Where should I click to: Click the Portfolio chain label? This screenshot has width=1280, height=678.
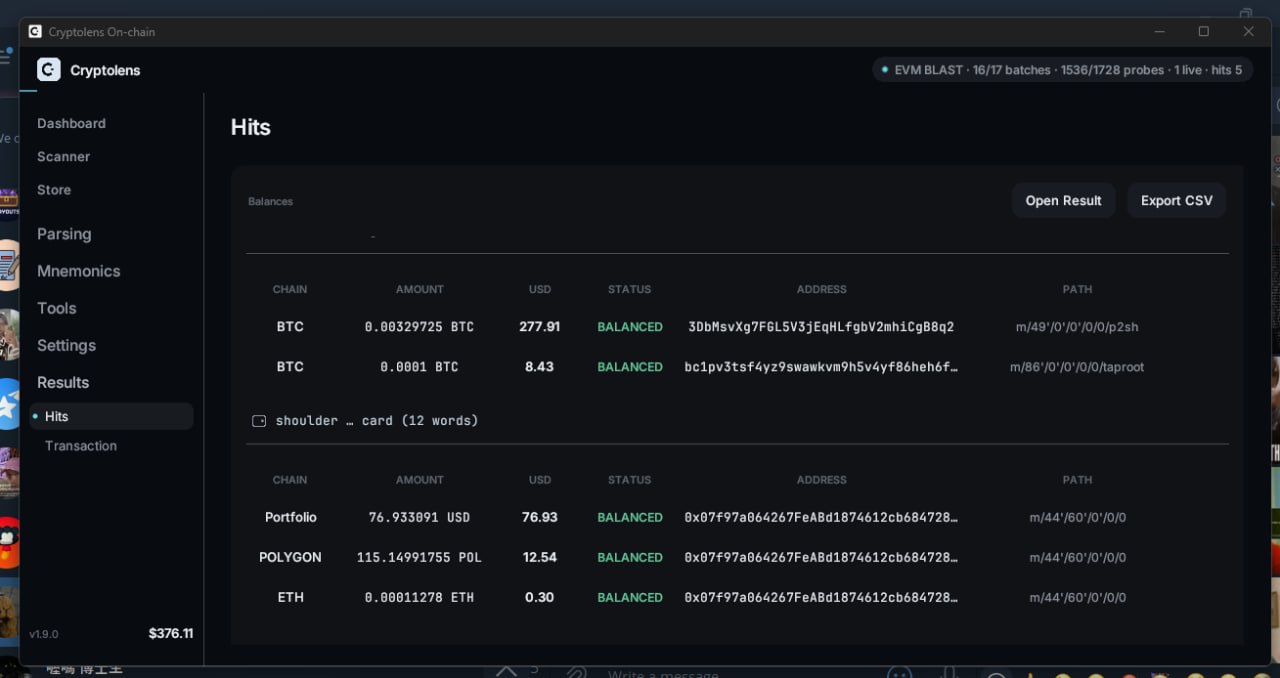click(290, 517)
